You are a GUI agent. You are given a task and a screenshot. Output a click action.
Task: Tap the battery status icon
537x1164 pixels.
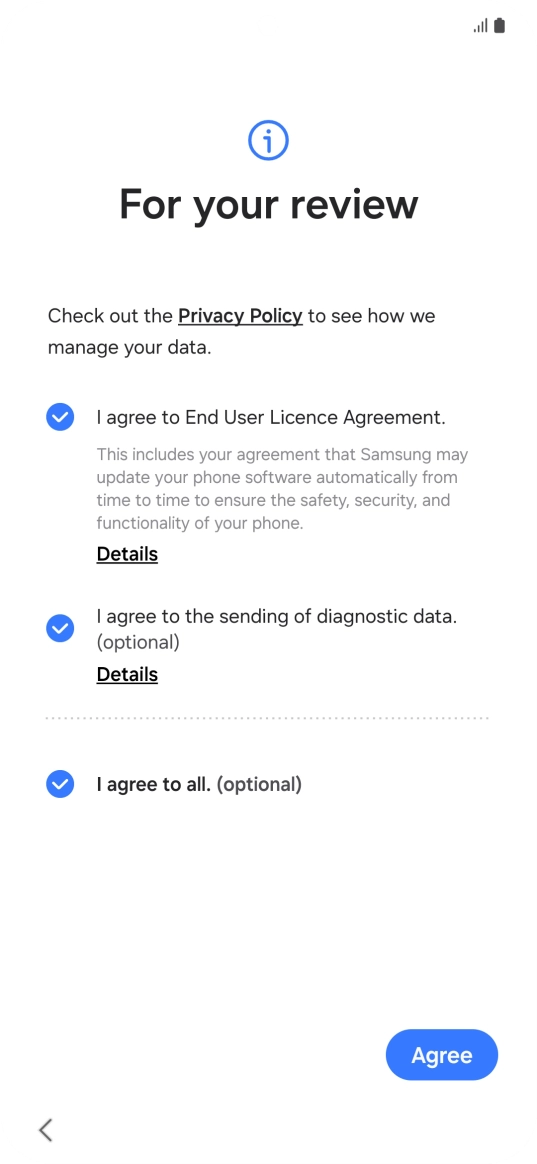499,25
